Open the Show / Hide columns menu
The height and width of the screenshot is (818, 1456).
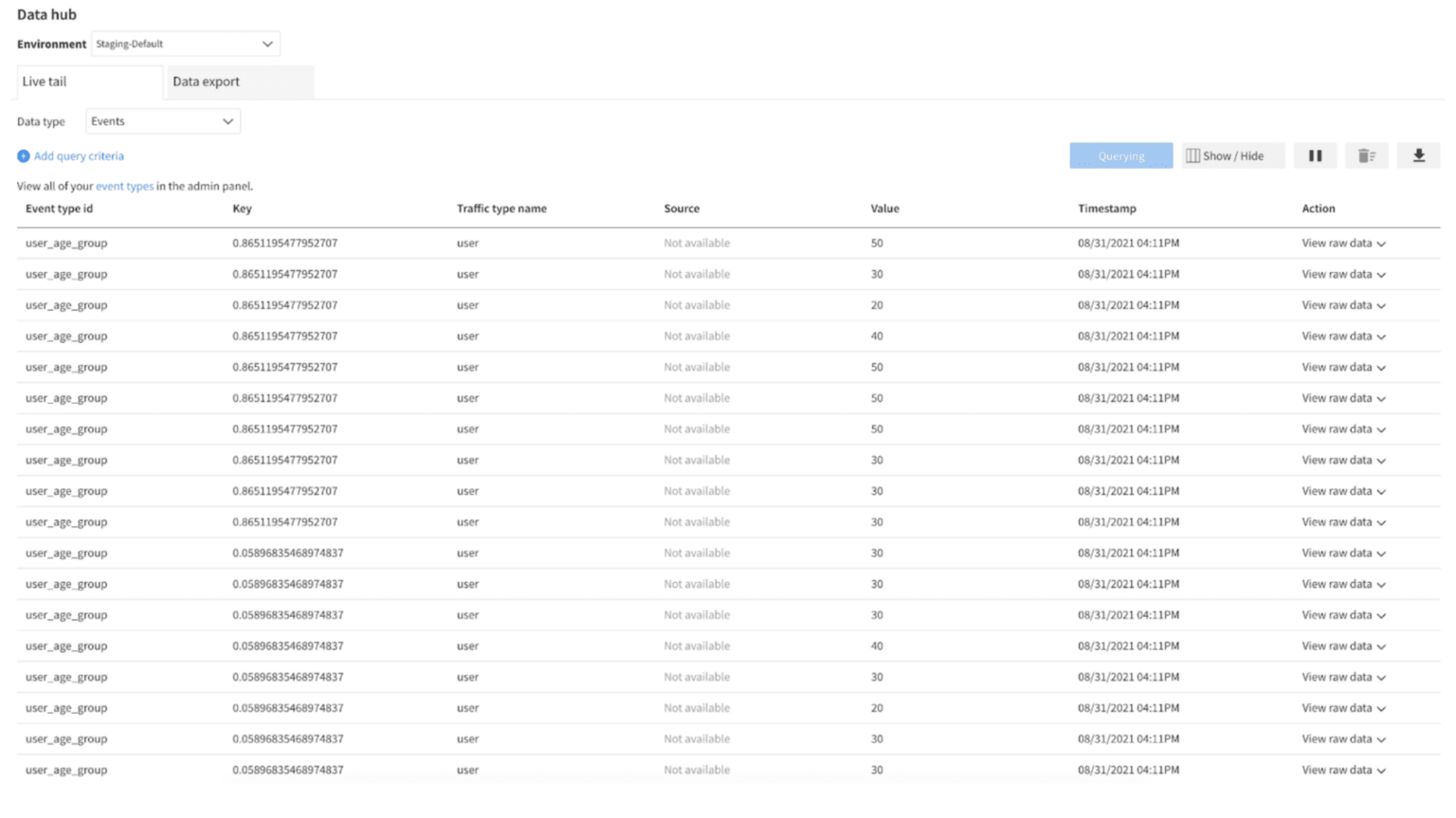(x=1232, y=155)
